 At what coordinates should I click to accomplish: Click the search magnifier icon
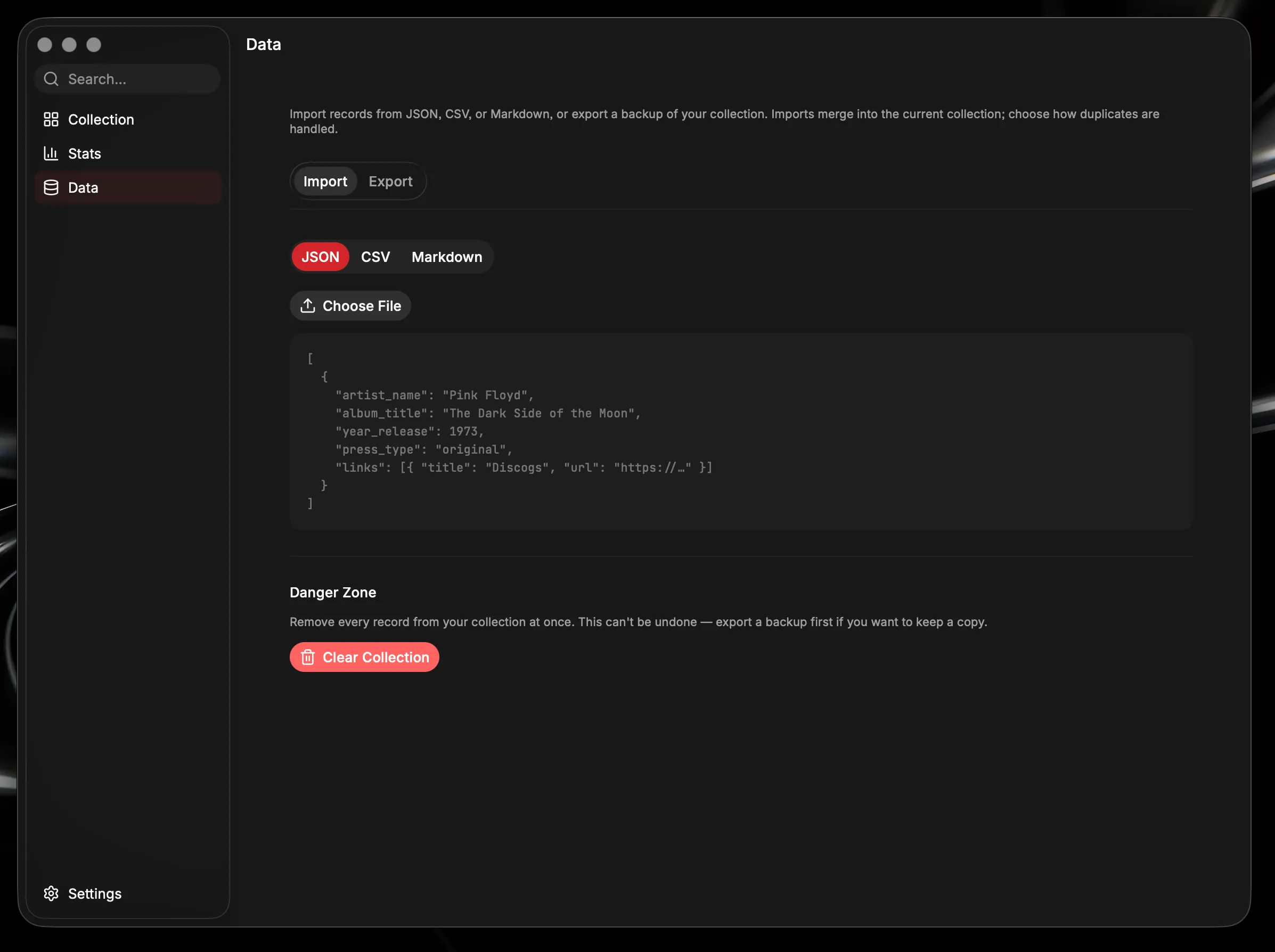point(51,79)
